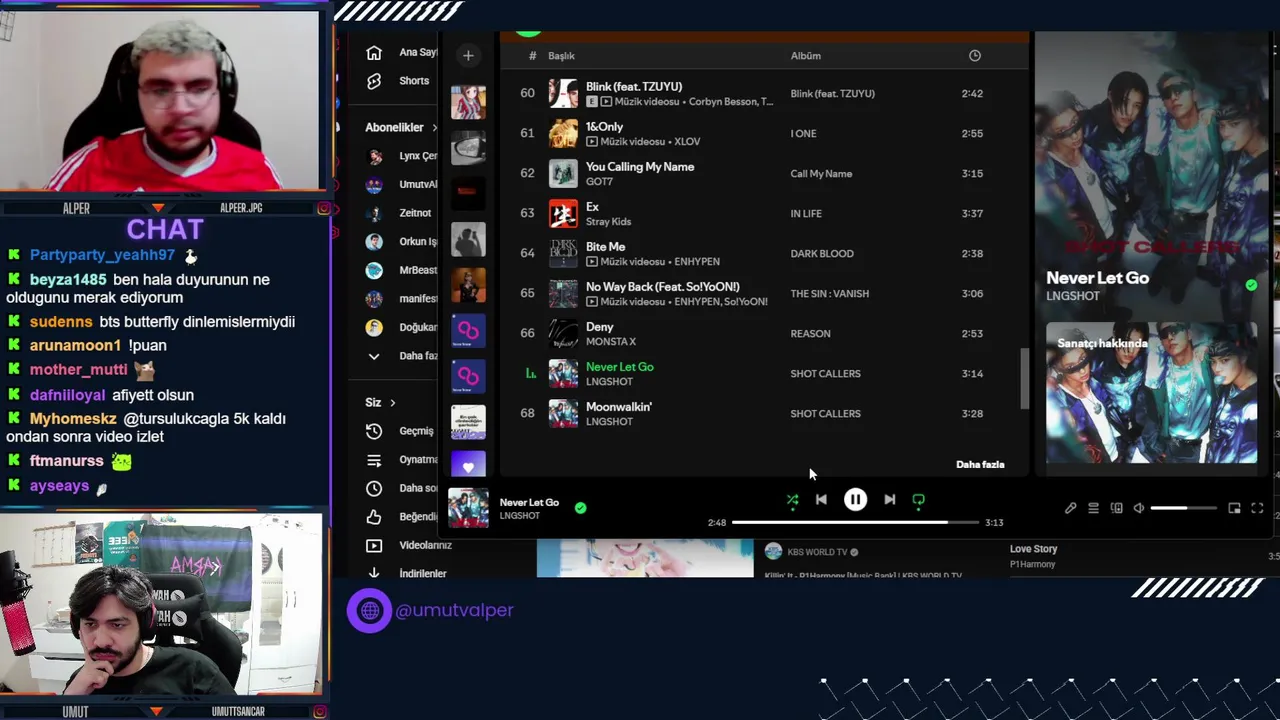Open the Sanatçı hakkında artist card
Screen dimensions: 1280x720
pos(1151,393)
